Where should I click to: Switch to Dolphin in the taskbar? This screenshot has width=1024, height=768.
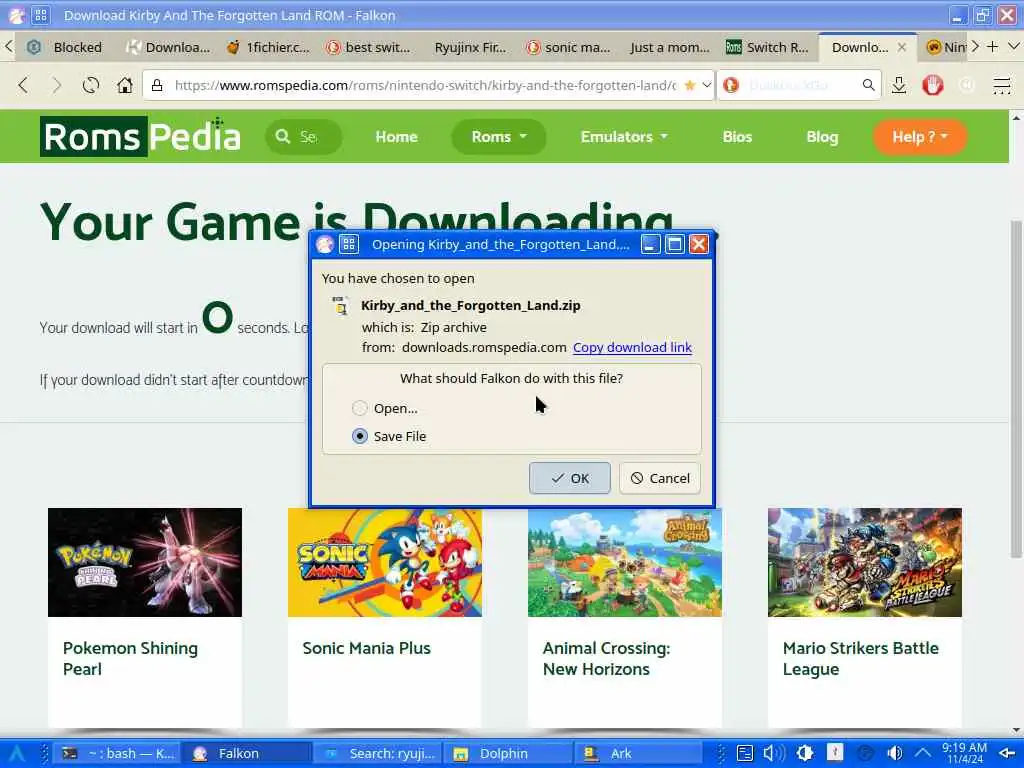tap(508, 753)
